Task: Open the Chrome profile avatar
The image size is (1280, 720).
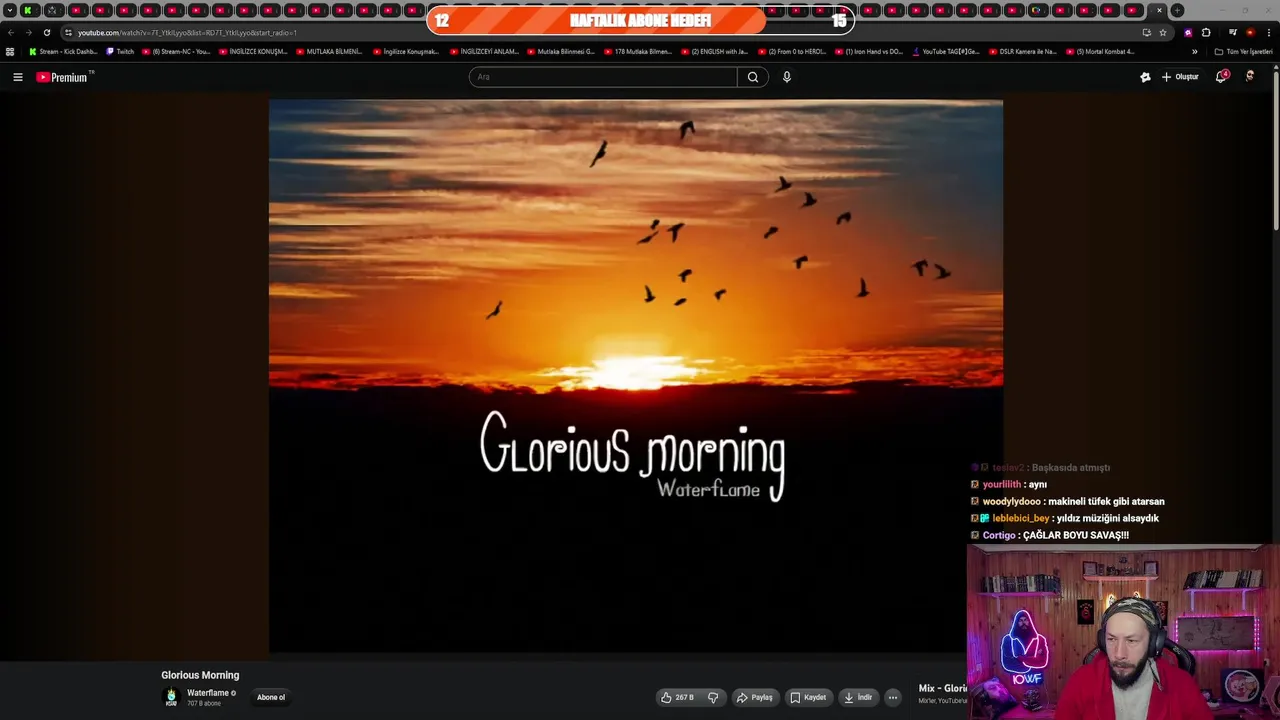Action: [x=1250, y=32]
